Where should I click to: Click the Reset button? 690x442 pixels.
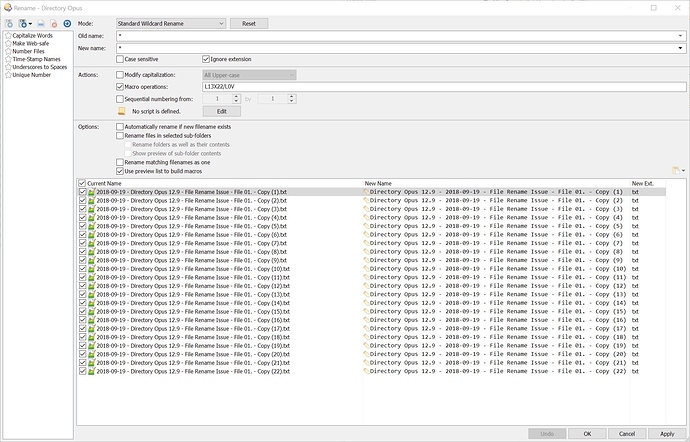point(249,23)
